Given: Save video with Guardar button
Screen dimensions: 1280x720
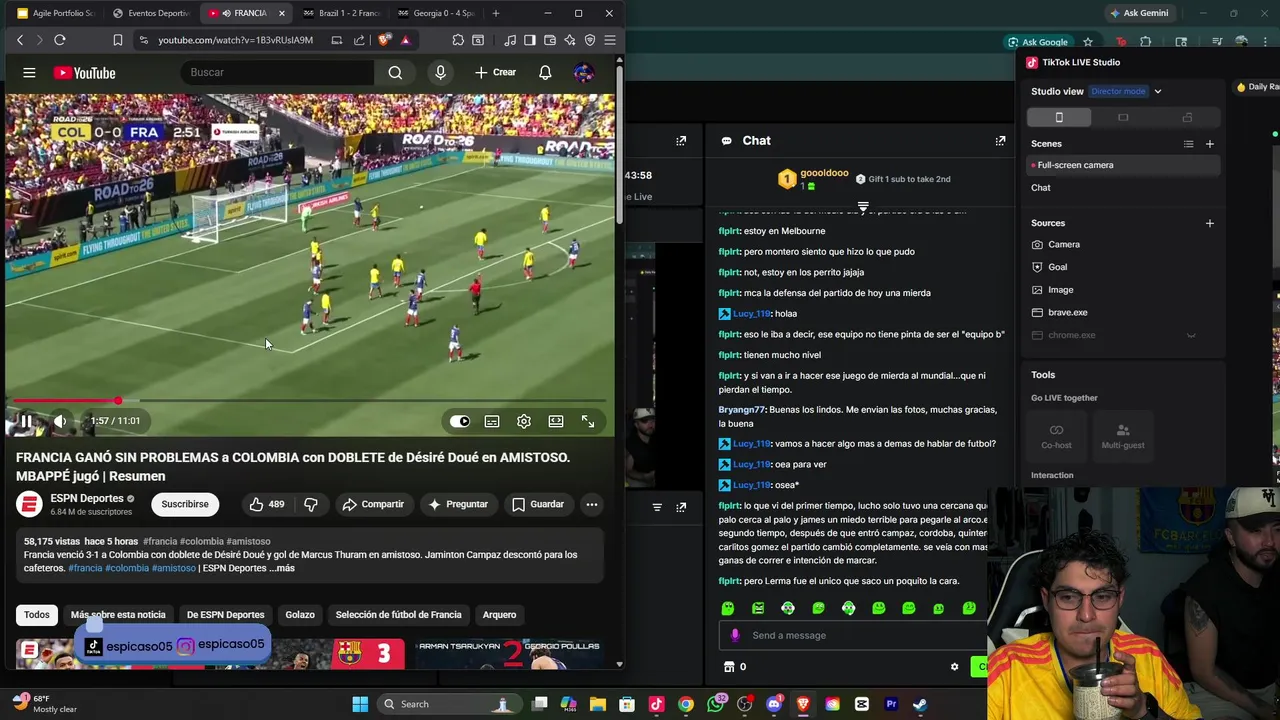Looking at the screenshot, I should coord(538,504).
